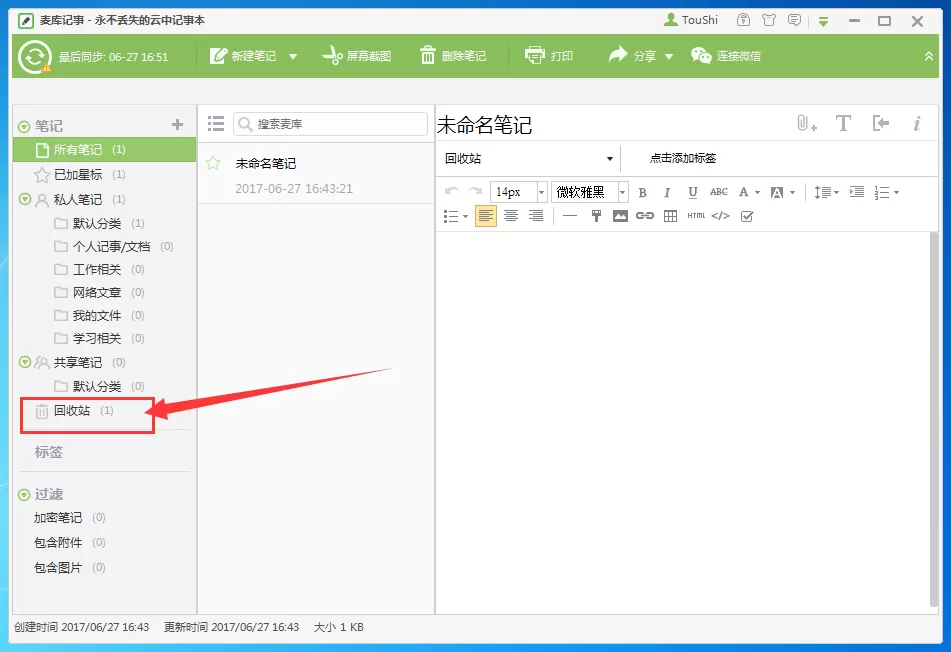Open the feedback message icon
This screenshot has width=951, height=652.
tap(795, 20)
